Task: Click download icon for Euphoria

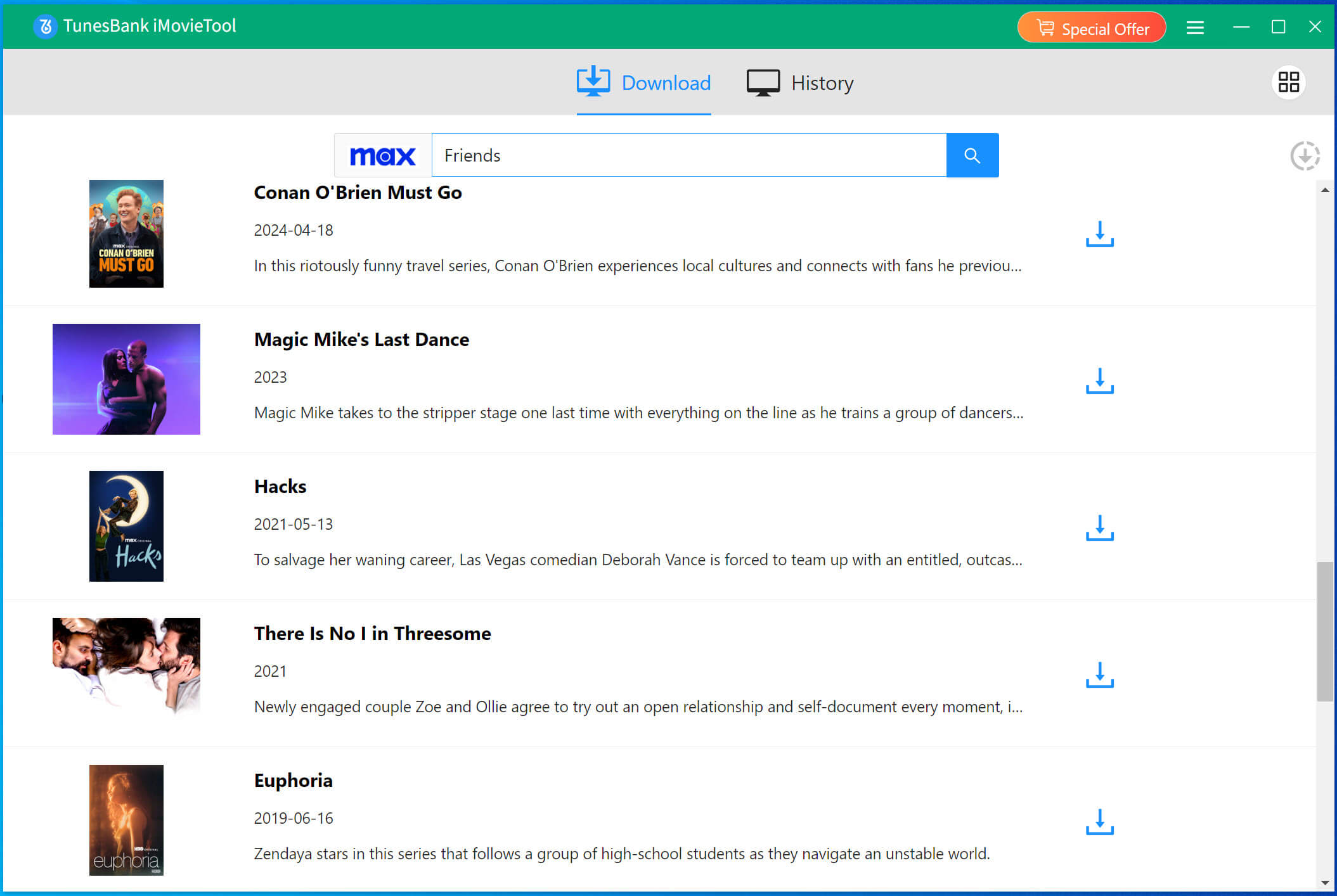Action: [1100, 822]
